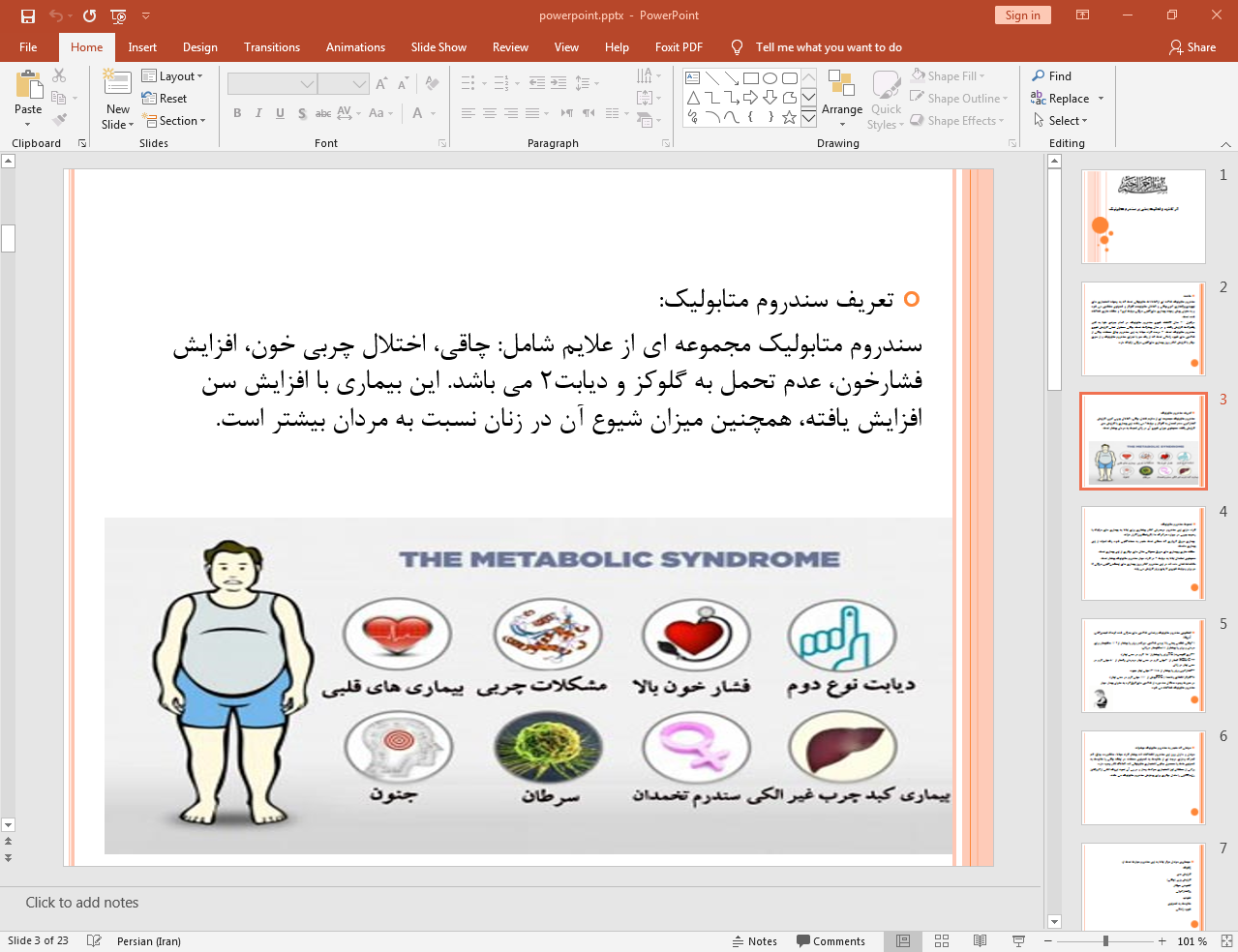Image resolution: width=1238 pixels, height=952 pixels.
Task: Click Increase Font Size icon
Action: click(381, 84)
